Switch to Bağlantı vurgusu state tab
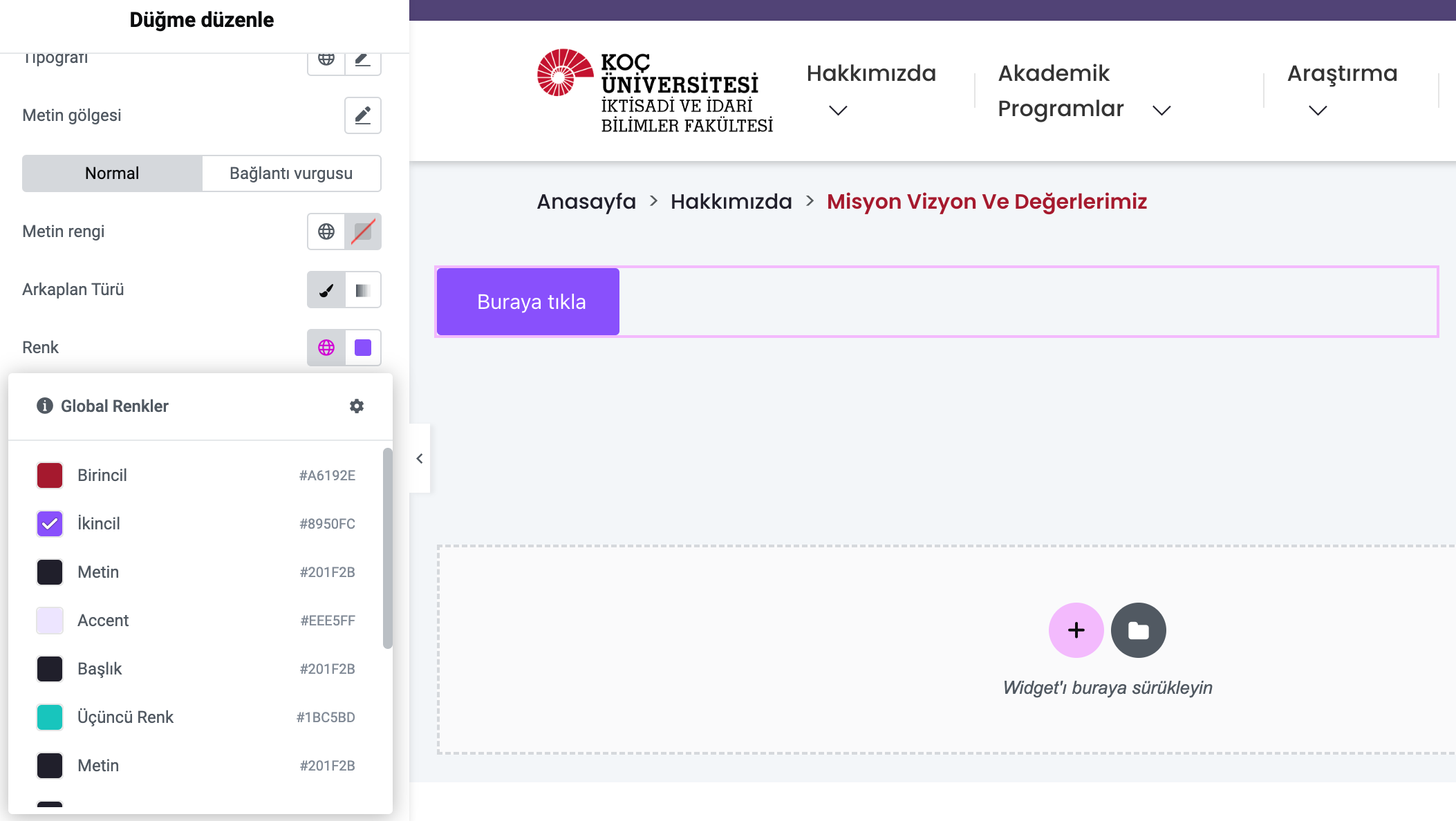 [x=291, y=173]
